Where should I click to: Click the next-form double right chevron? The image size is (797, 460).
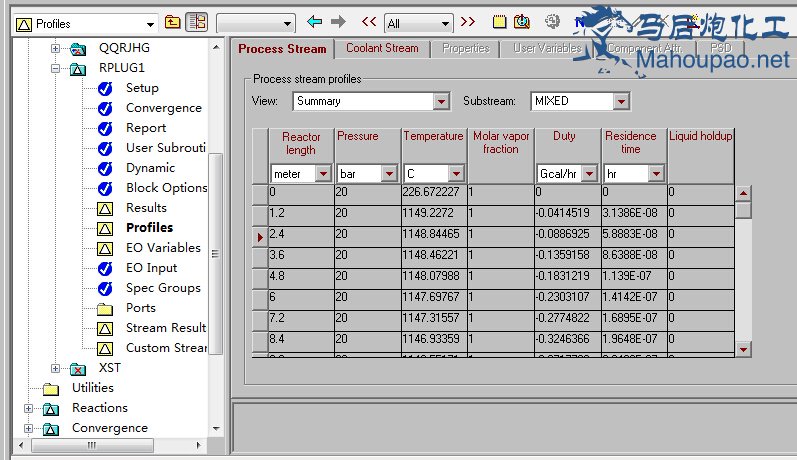click(468, 22)
